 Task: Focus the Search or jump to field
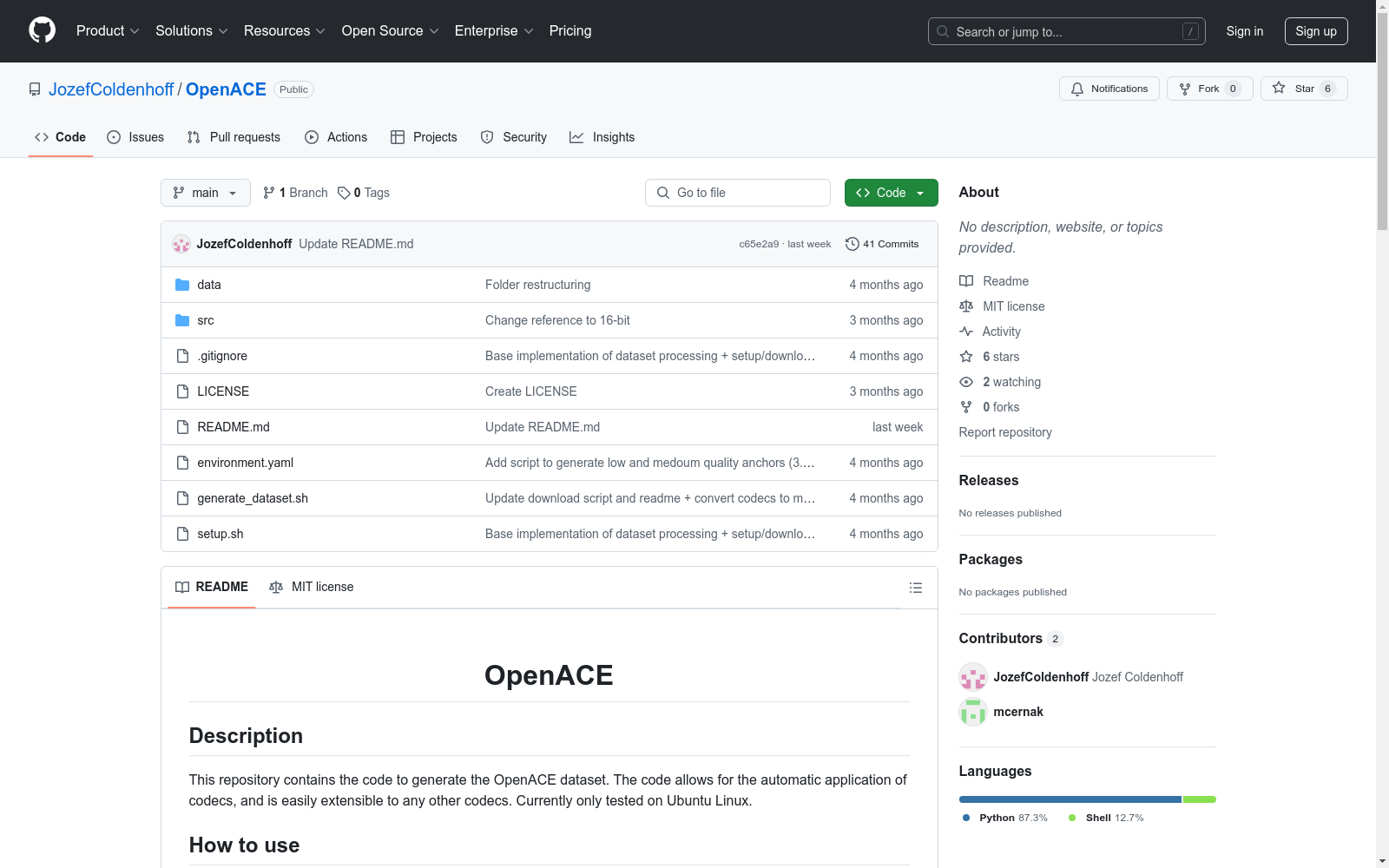(x=1067, y=31)
